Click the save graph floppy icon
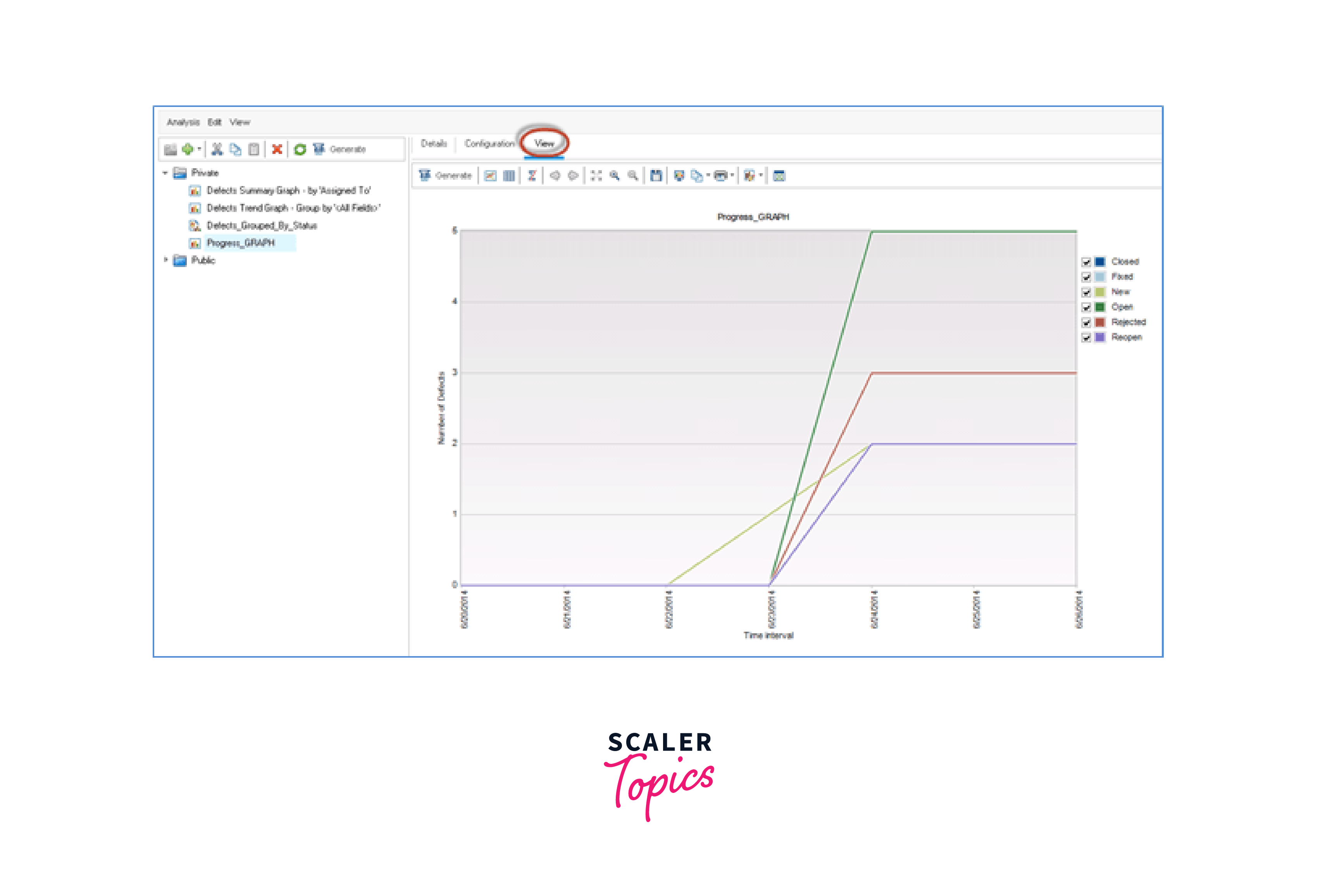The image size is (1318, 896). 656,176
